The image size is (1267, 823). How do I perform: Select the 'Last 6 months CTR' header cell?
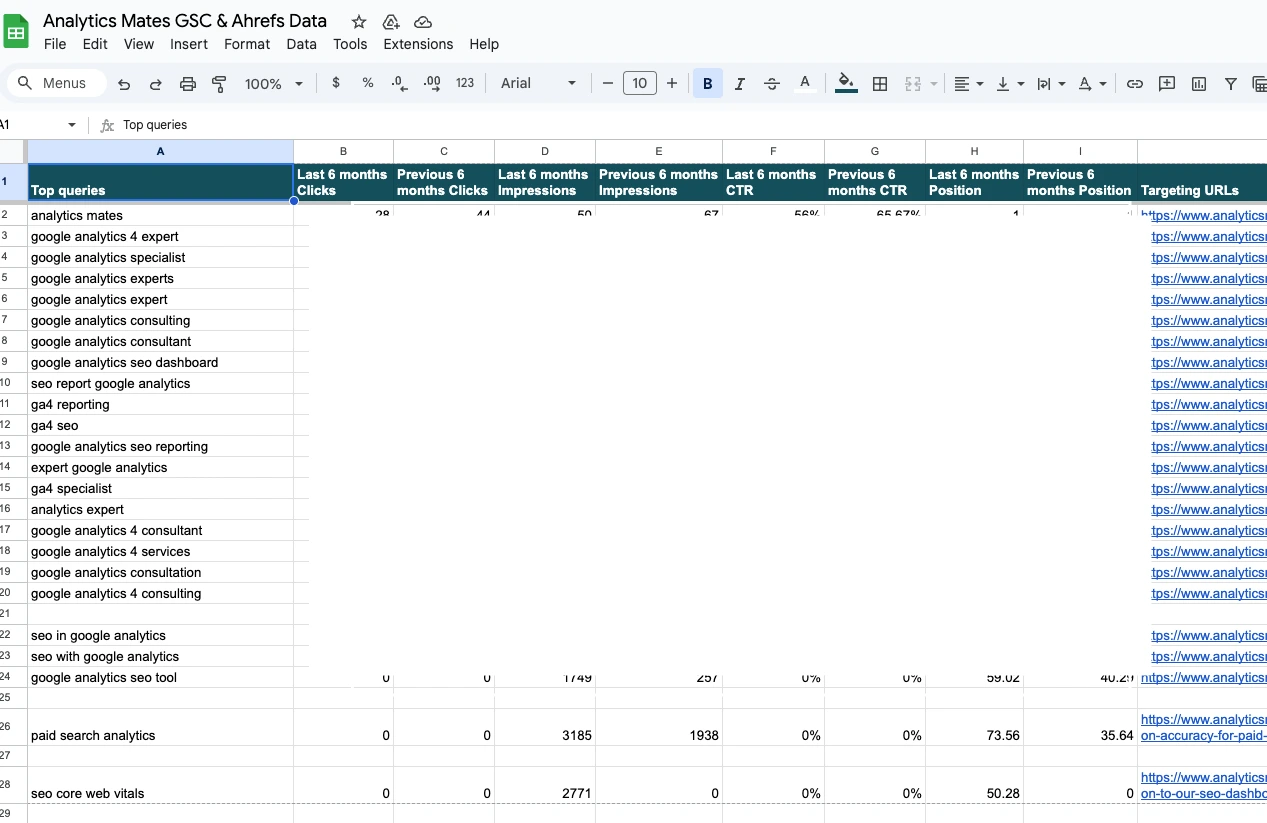coord(773,182)
